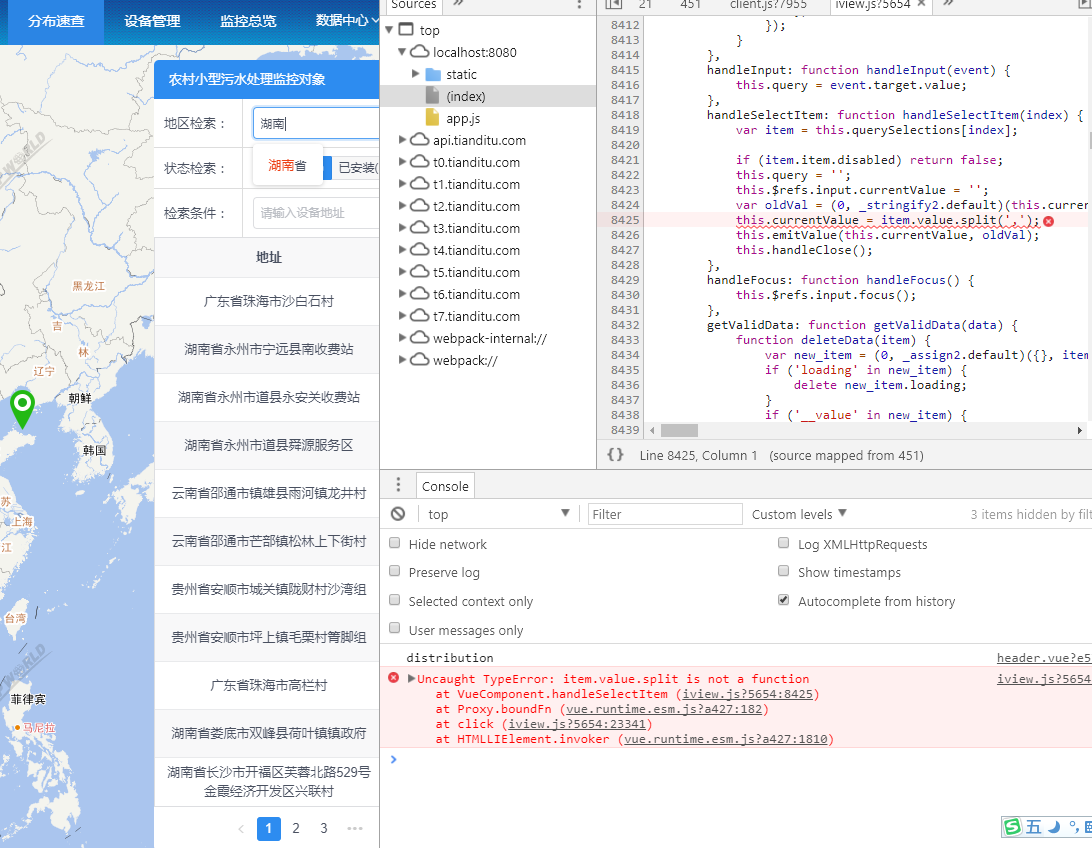
Task: Follow the iview.js?5654 error link
Action: tap(1044, 678)
